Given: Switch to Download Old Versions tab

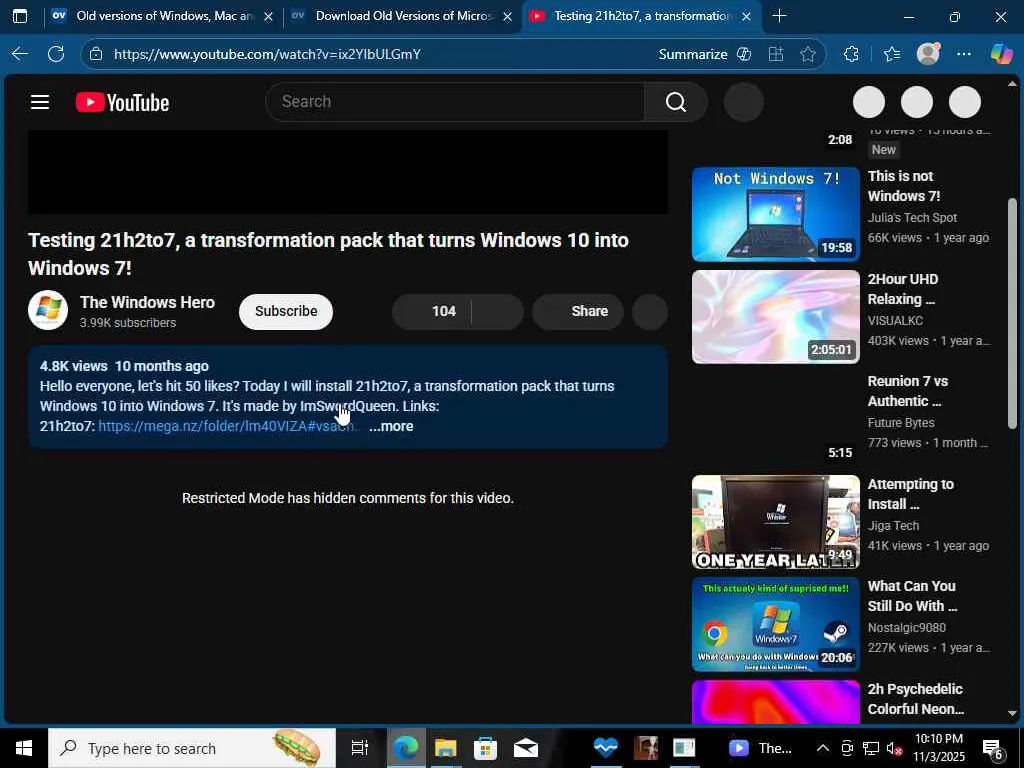Looking at the screenshot, I should pyautogui.click(x=404, y=16).
